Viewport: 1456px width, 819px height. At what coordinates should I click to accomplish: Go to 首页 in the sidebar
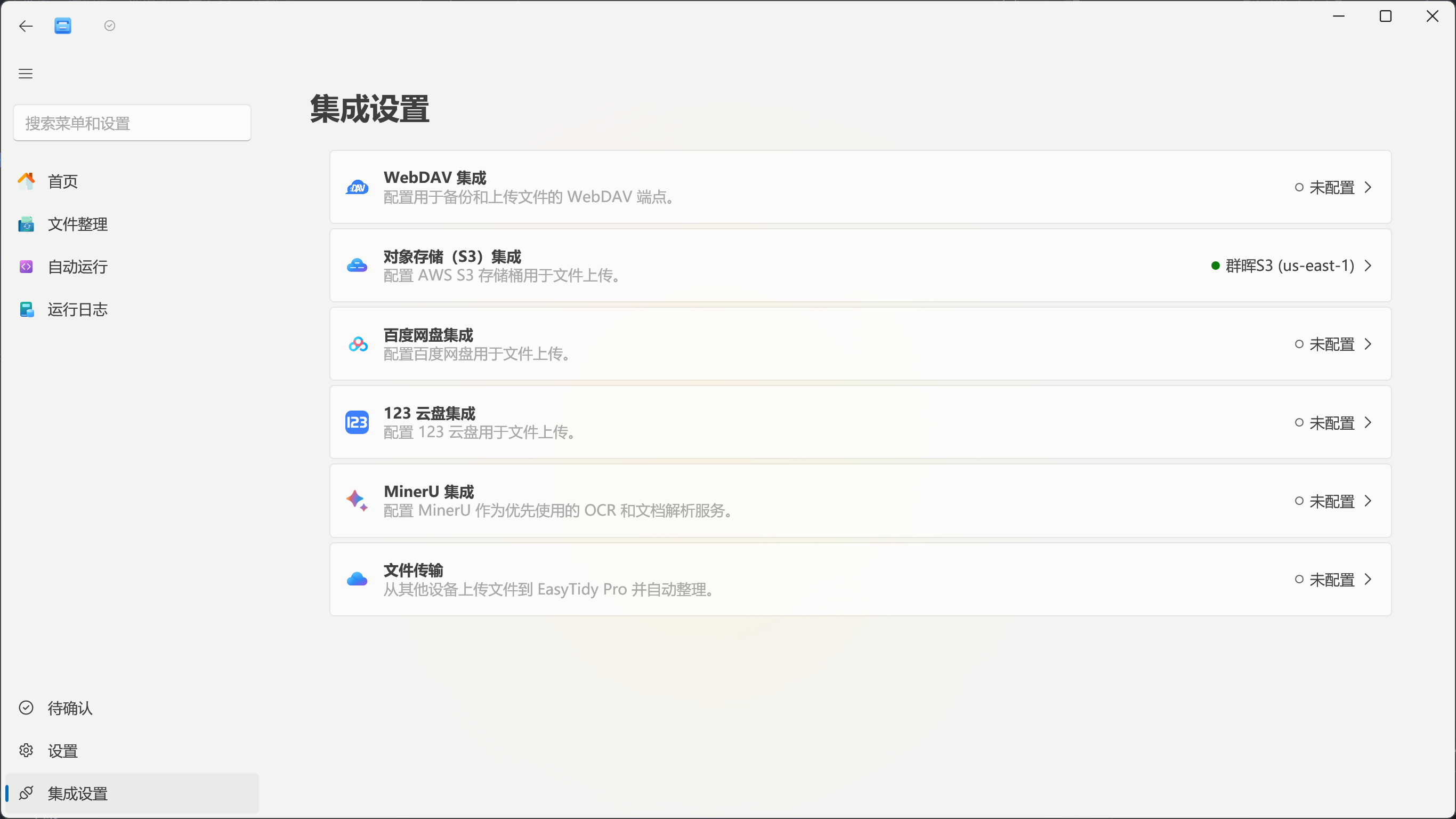pyautogui.click(x=132, y=181)
